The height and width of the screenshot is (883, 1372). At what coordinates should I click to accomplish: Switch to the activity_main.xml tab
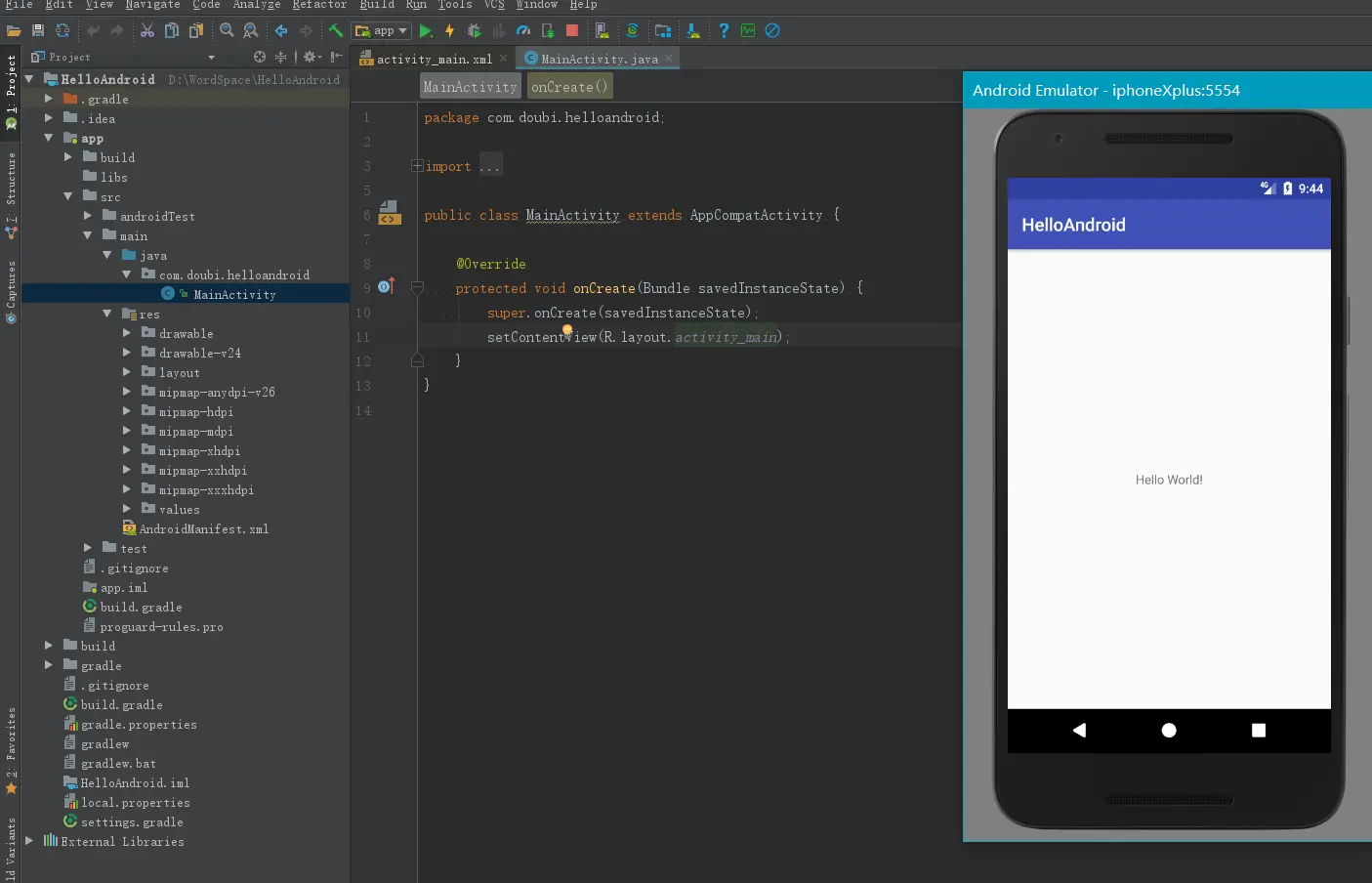pyautogui.click(x=434, y=60)
